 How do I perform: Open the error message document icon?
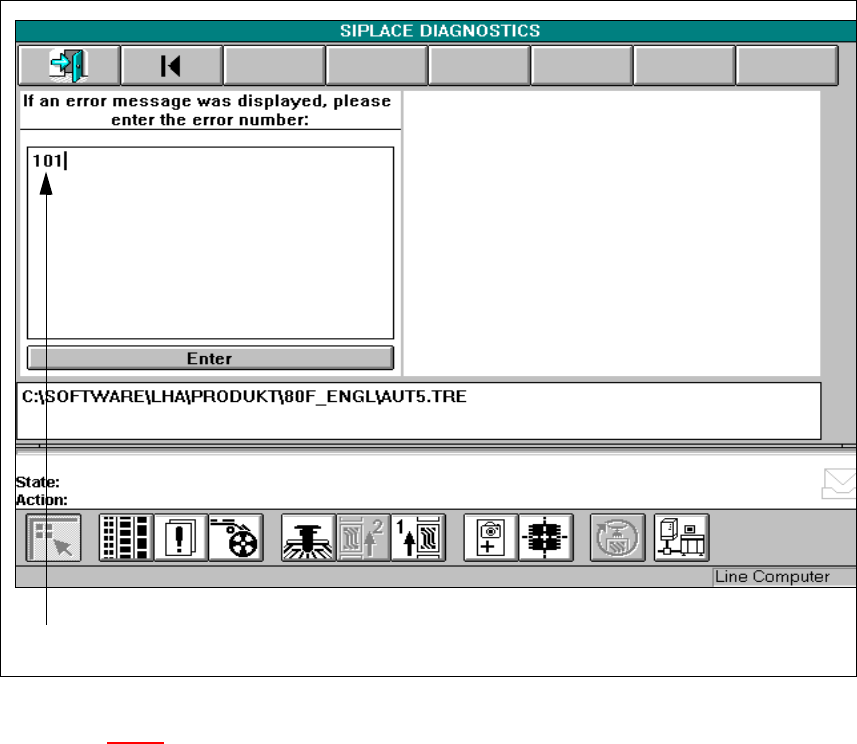coord(181,537)
